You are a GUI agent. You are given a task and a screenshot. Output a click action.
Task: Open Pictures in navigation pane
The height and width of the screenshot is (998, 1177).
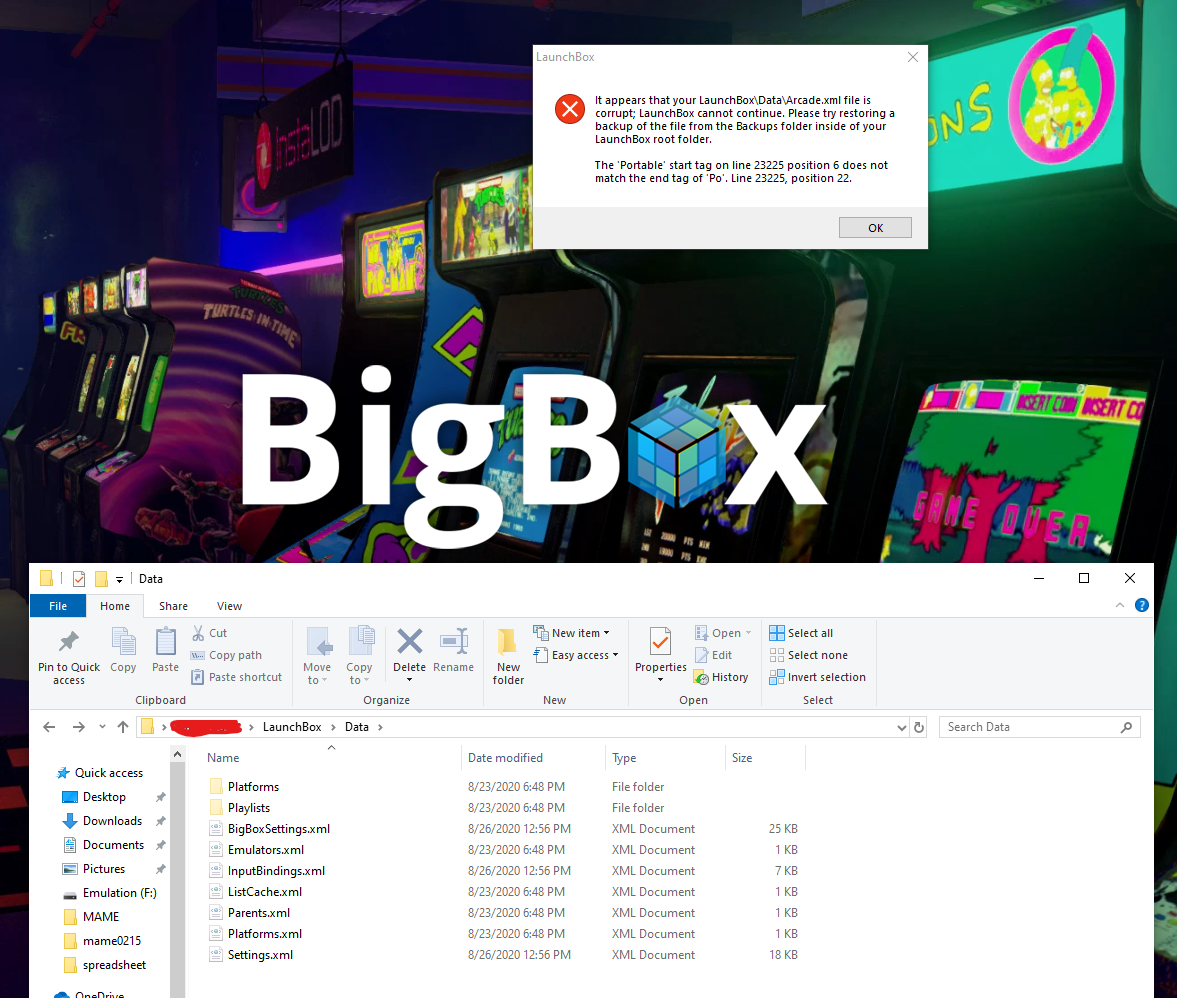point(104,869)
